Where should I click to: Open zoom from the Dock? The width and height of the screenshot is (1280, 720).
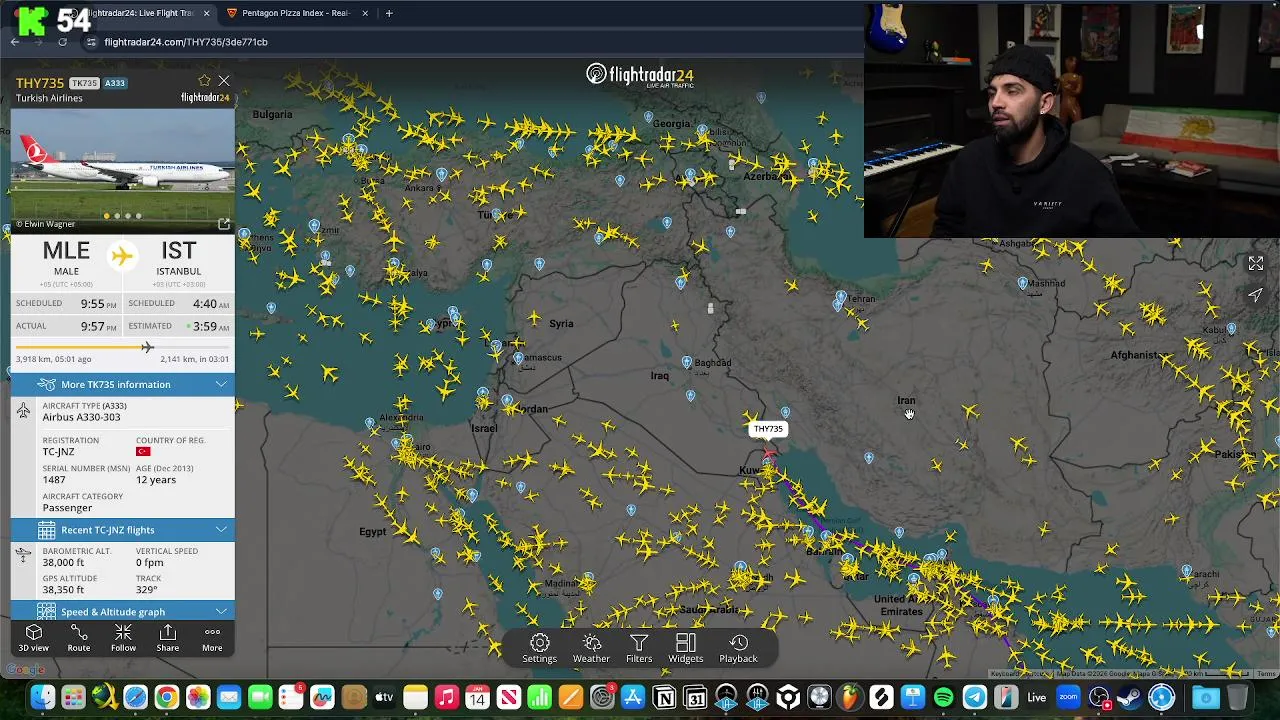1068,697
